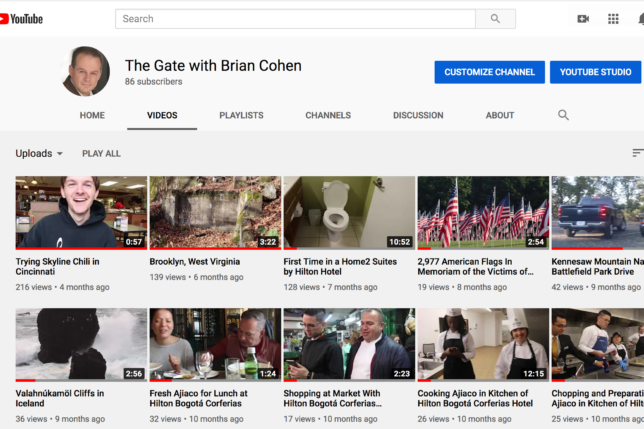Screen dimensions: 644x429
Task: Play the American flags thumbnail video
Action: (x=483, y=213)
